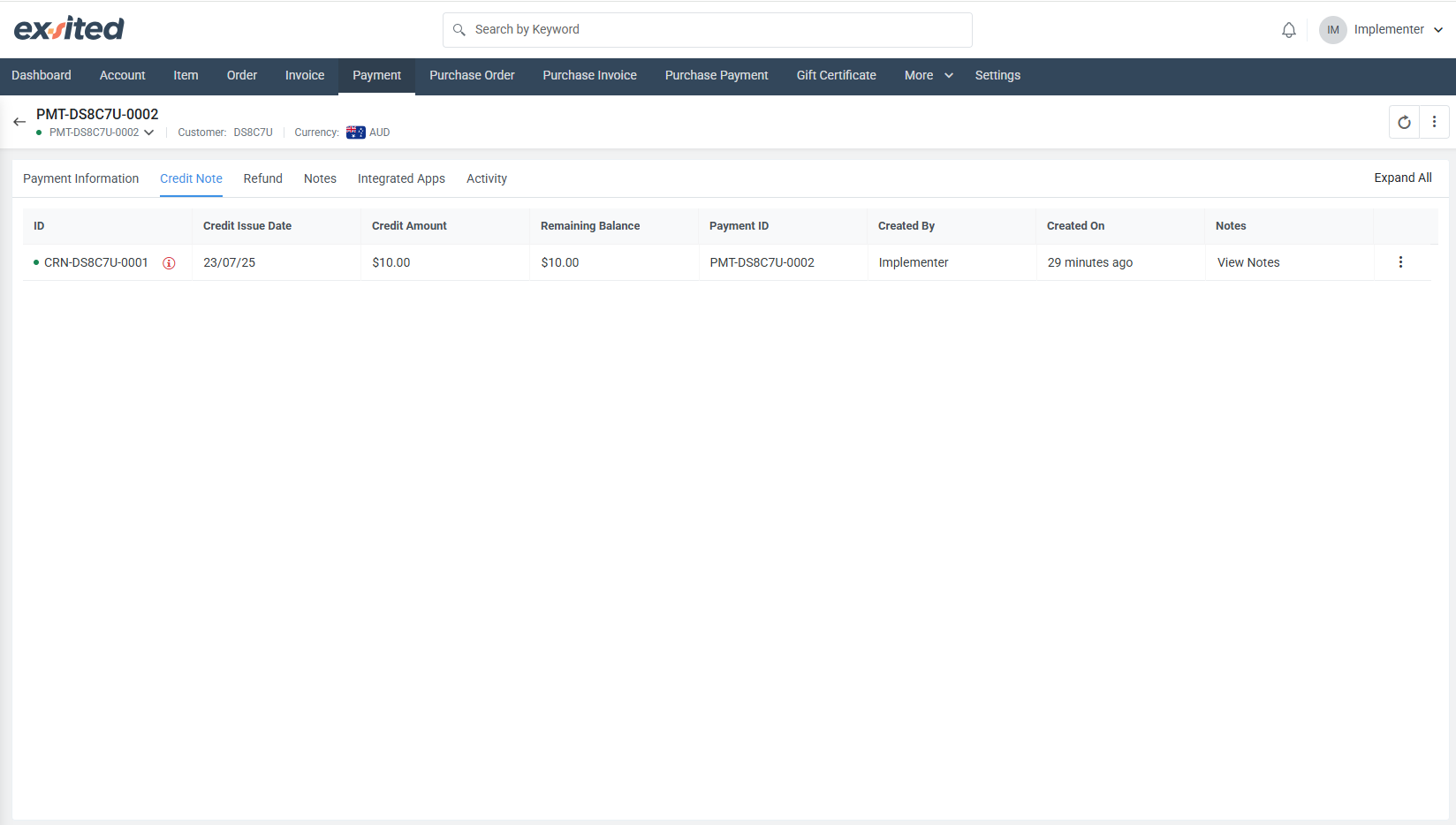Viewport: 1456px width, 825px height.
Task: Click the 23/07/25 date cell
Action: (x=230, y=262)
